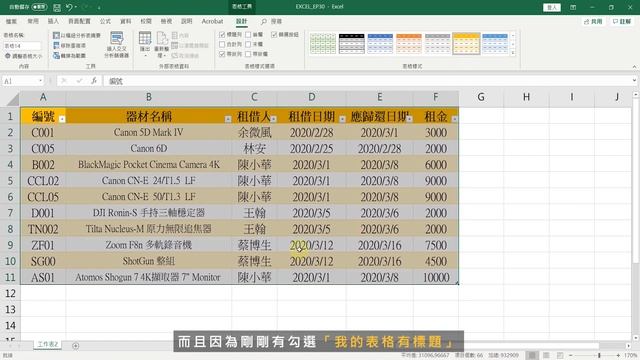Viewport: 640px width, 360px height.
Task: Click the zoom in plus icon
Action: (618, 356)
